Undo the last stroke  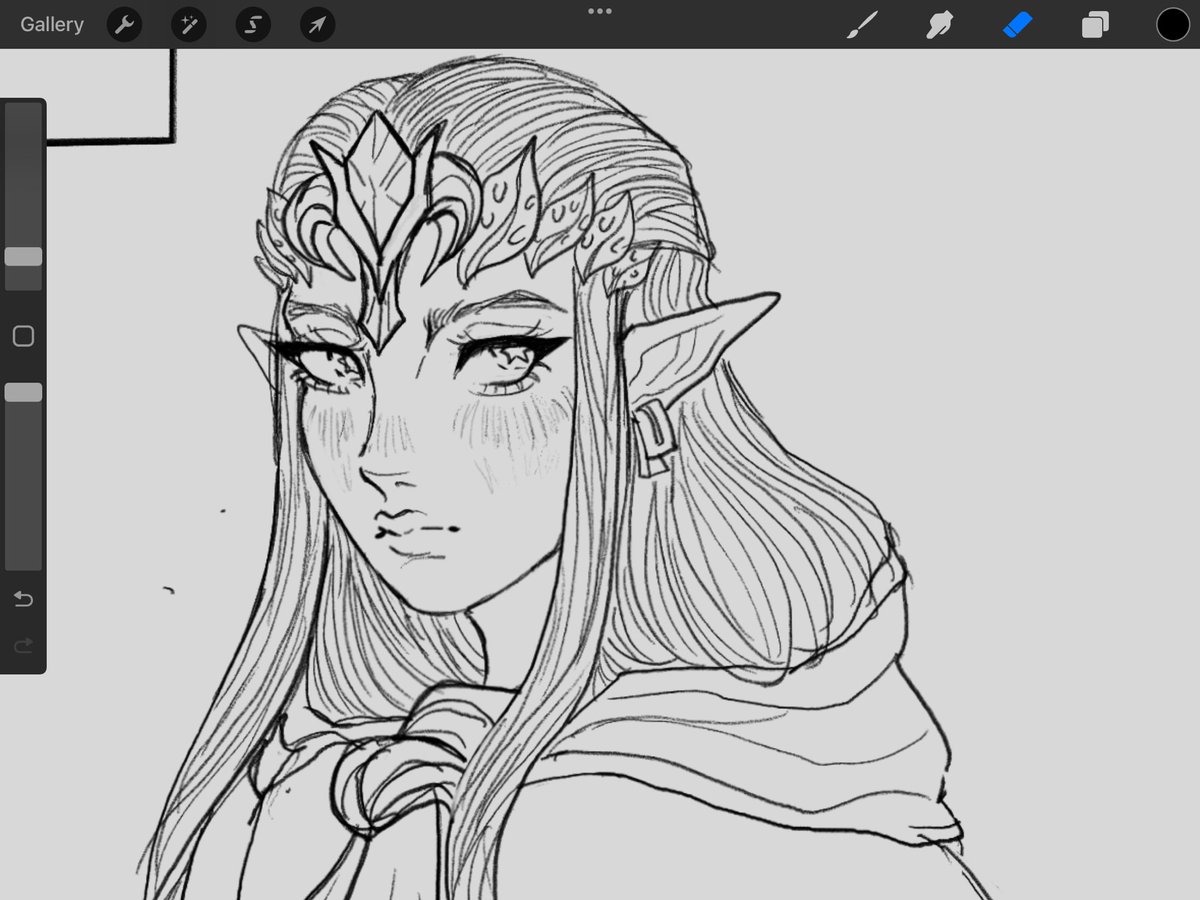pos(23,599)
